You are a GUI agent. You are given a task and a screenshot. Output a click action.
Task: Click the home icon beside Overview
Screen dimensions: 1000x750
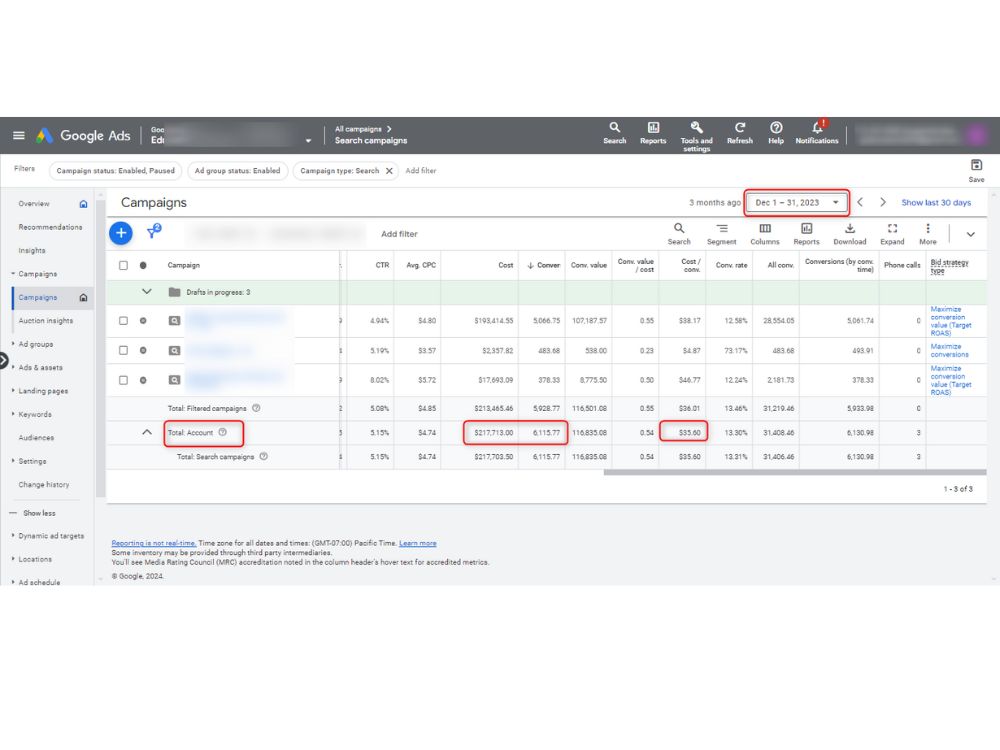[84, 204]
